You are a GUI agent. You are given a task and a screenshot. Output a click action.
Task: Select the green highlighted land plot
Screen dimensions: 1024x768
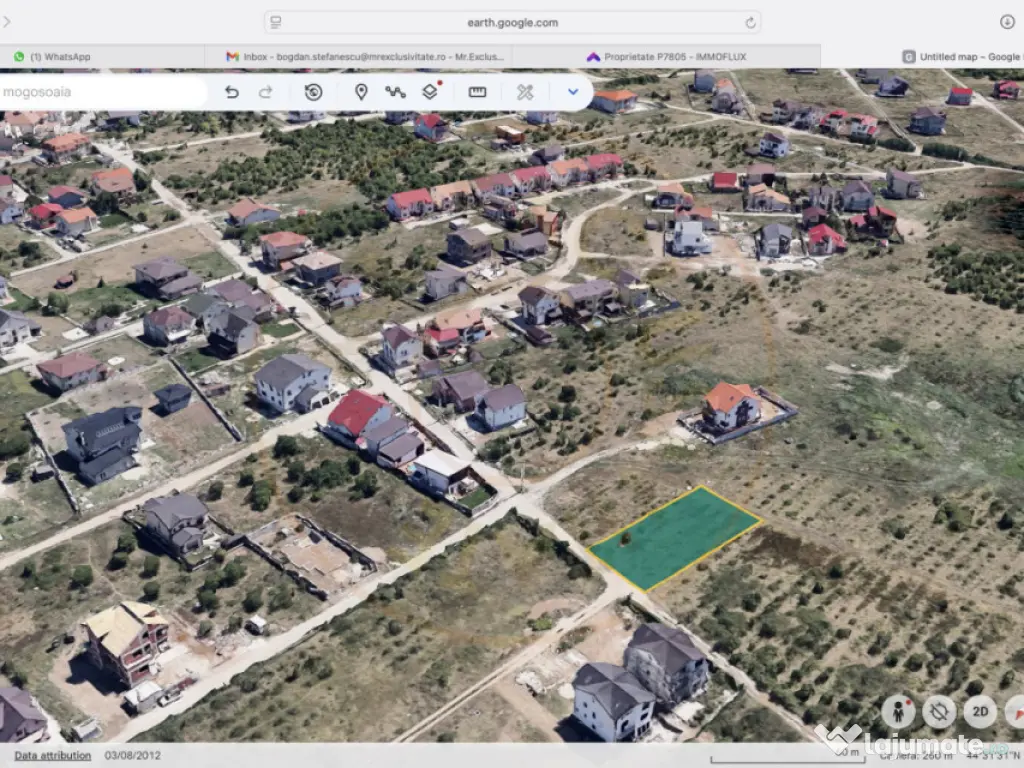(x=675, y=537)
